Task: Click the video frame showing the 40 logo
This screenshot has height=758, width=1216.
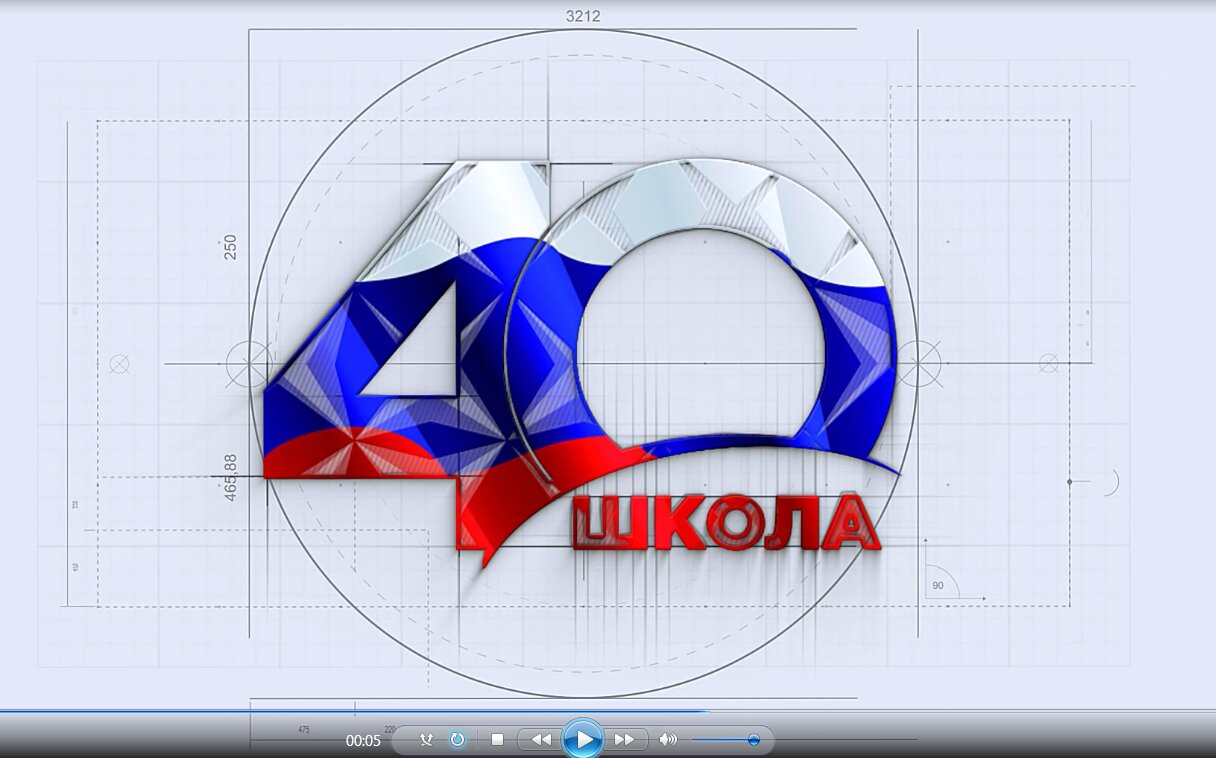Action: coord(608,354)
